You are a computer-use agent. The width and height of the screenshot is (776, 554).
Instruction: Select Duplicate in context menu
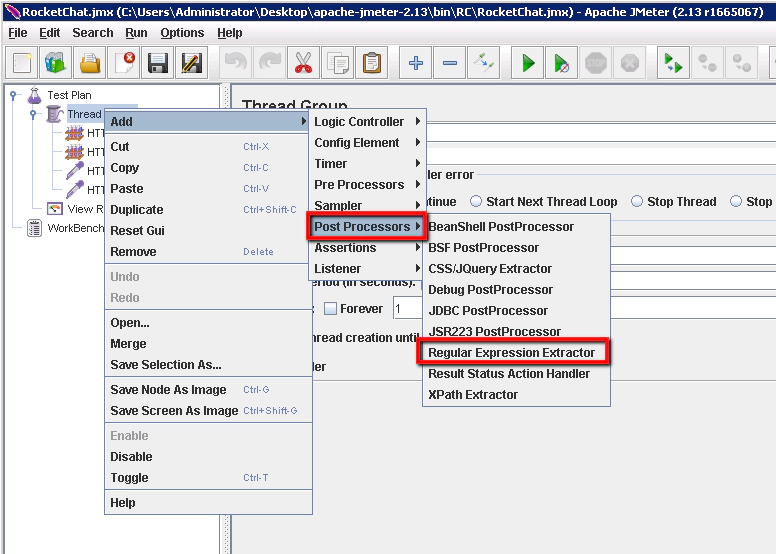(207, 210)
